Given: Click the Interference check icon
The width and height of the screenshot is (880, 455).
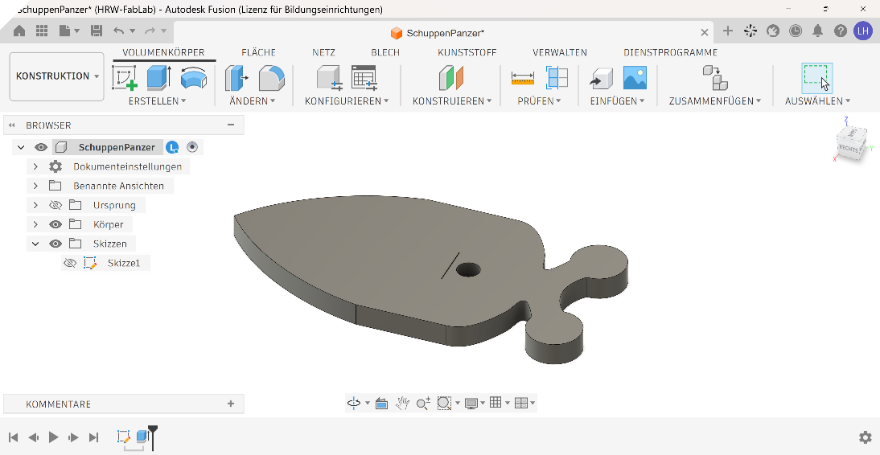Looking at the screenshot, I should click(x=557, y=77).
